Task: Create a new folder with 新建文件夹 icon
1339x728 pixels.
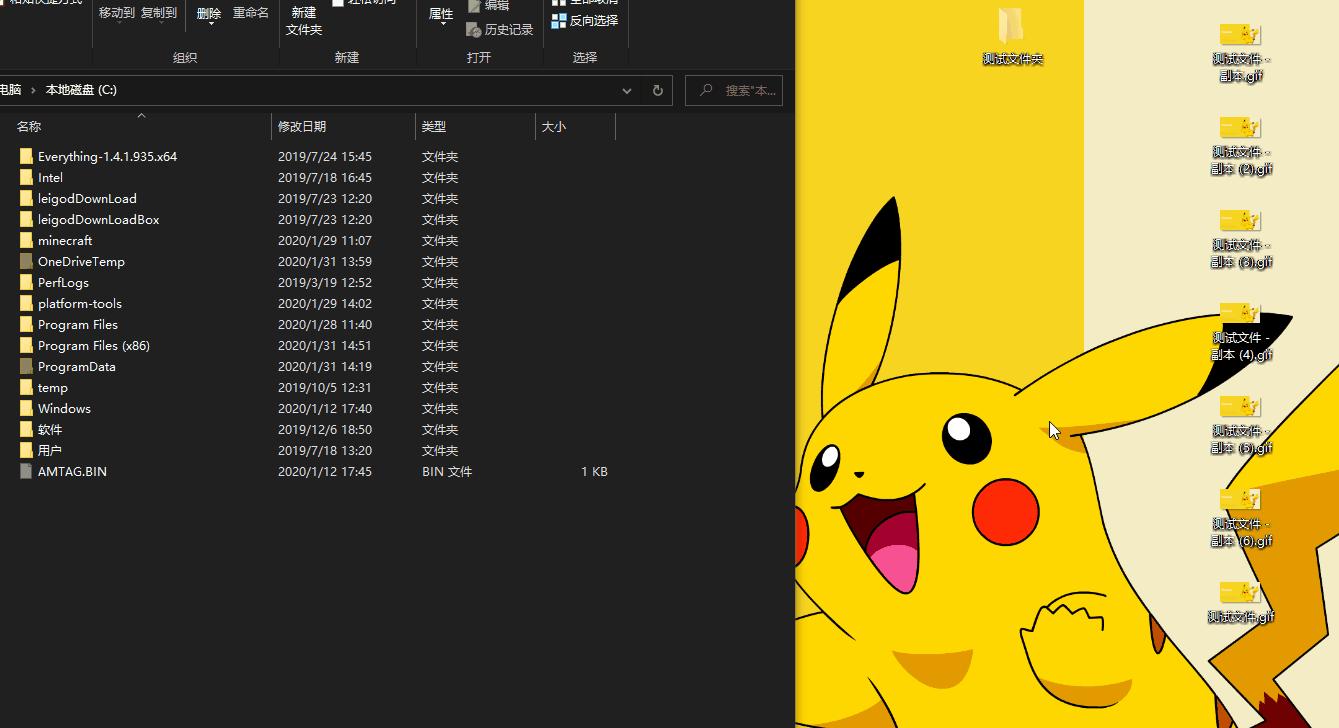Action: click(303, 22)
